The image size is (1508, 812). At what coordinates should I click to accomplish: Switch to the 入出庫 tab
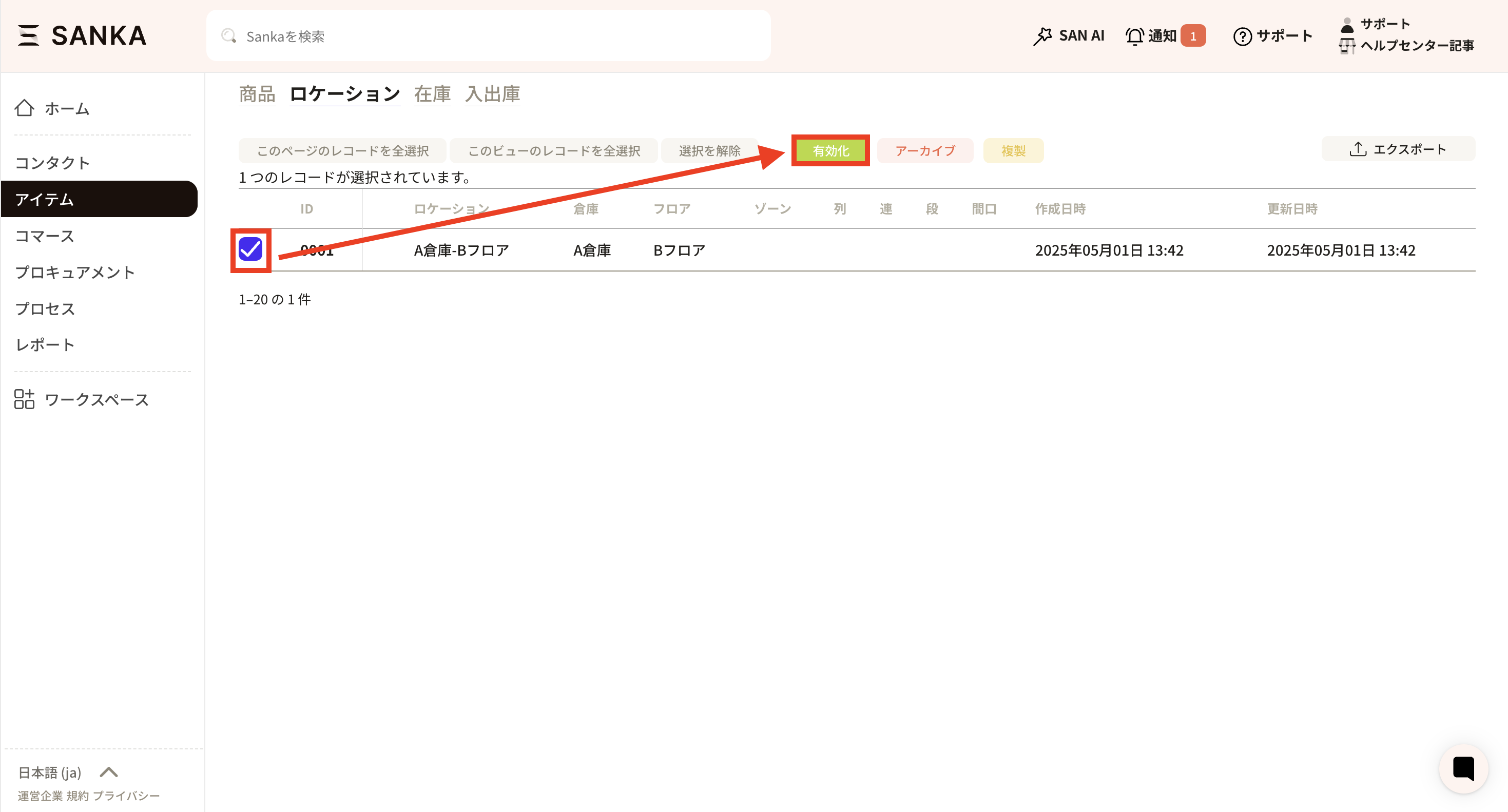[x=492, y=94]
